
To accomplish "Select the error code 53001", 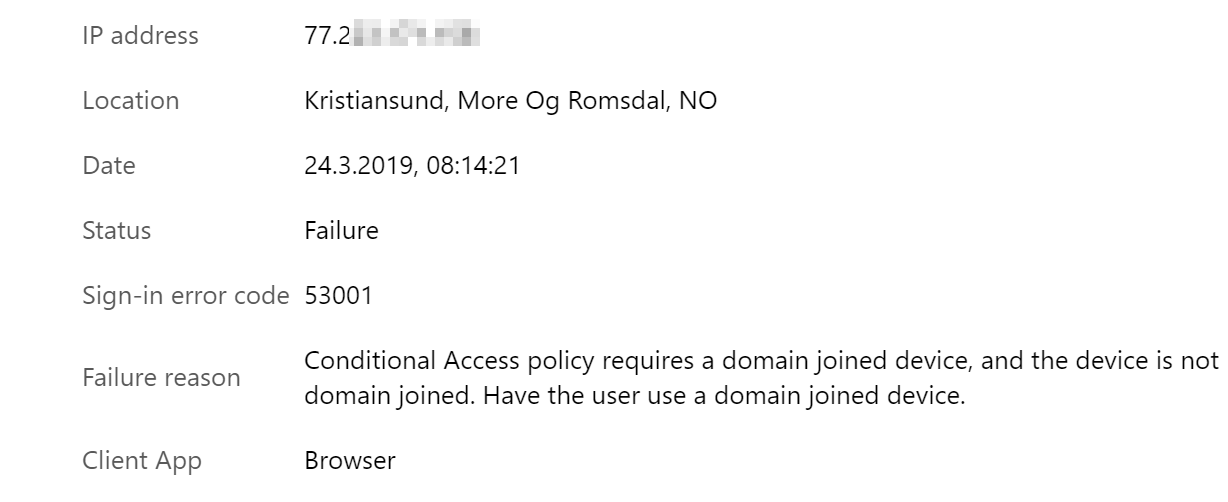I will [339, 296].
